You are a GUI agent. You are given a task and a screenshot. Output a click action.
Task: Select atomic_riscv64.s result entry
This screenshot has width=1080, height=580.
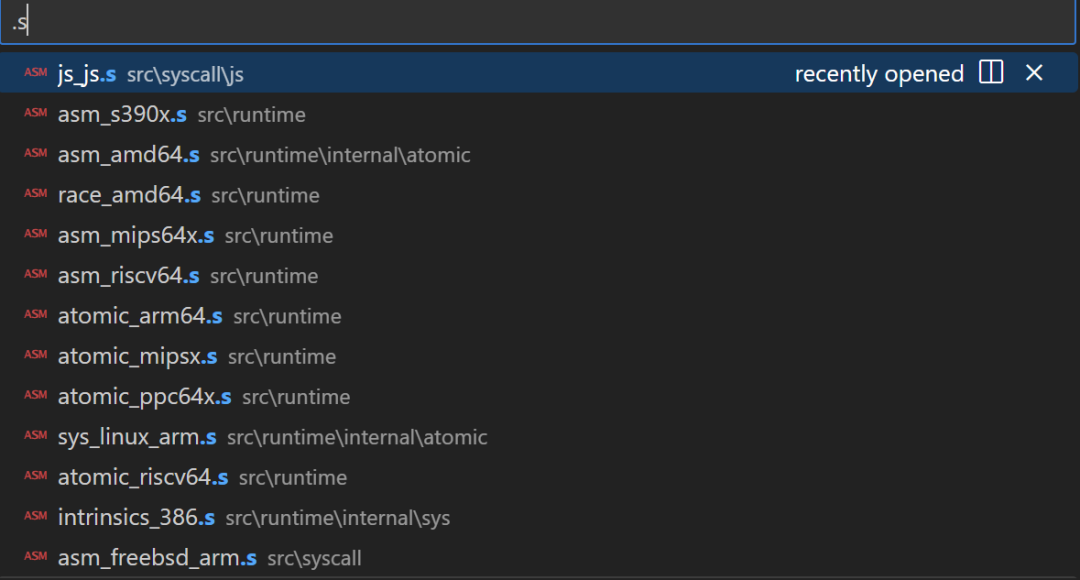pyautogui.click(x=539, y=477)
